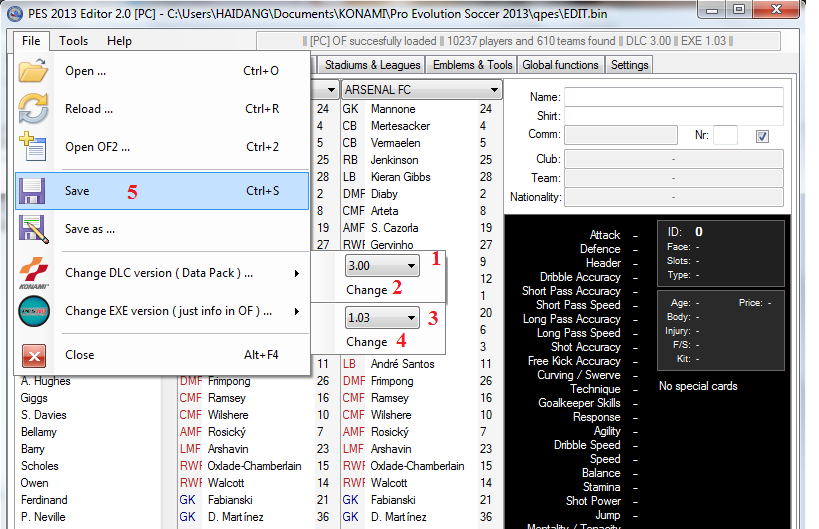Click the Nationality button field
Viewport: 819px width, 529px height.
[x=674, y=197]
